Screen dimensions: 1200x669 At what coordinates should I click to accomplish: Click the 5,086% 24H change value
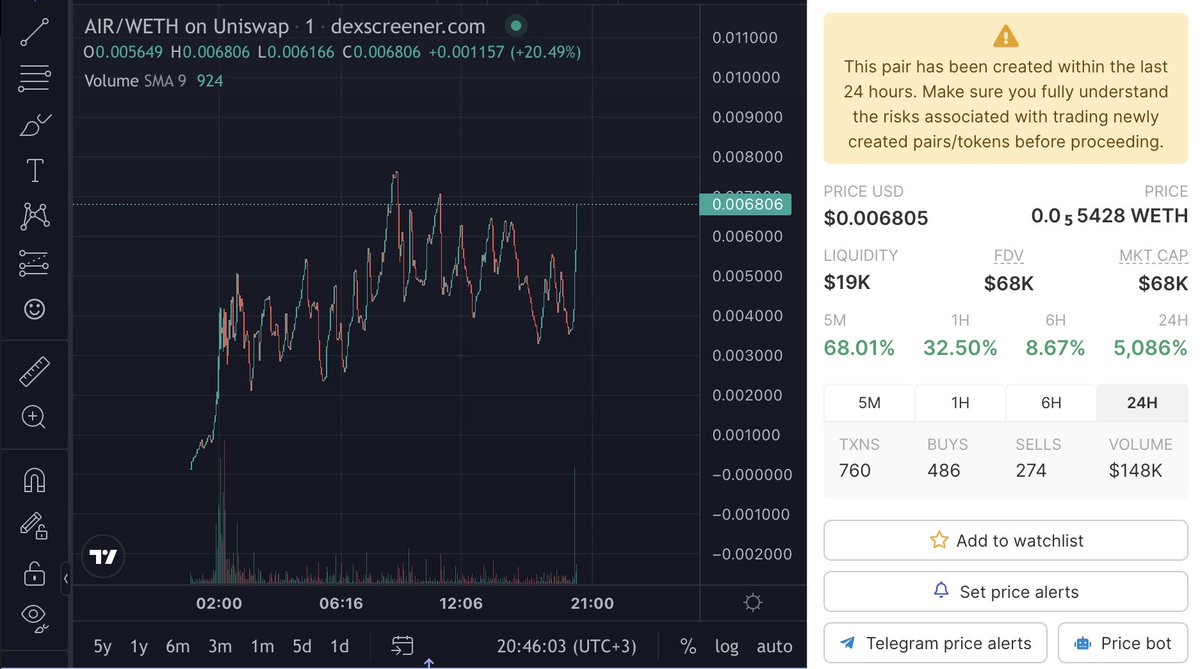1150,348
